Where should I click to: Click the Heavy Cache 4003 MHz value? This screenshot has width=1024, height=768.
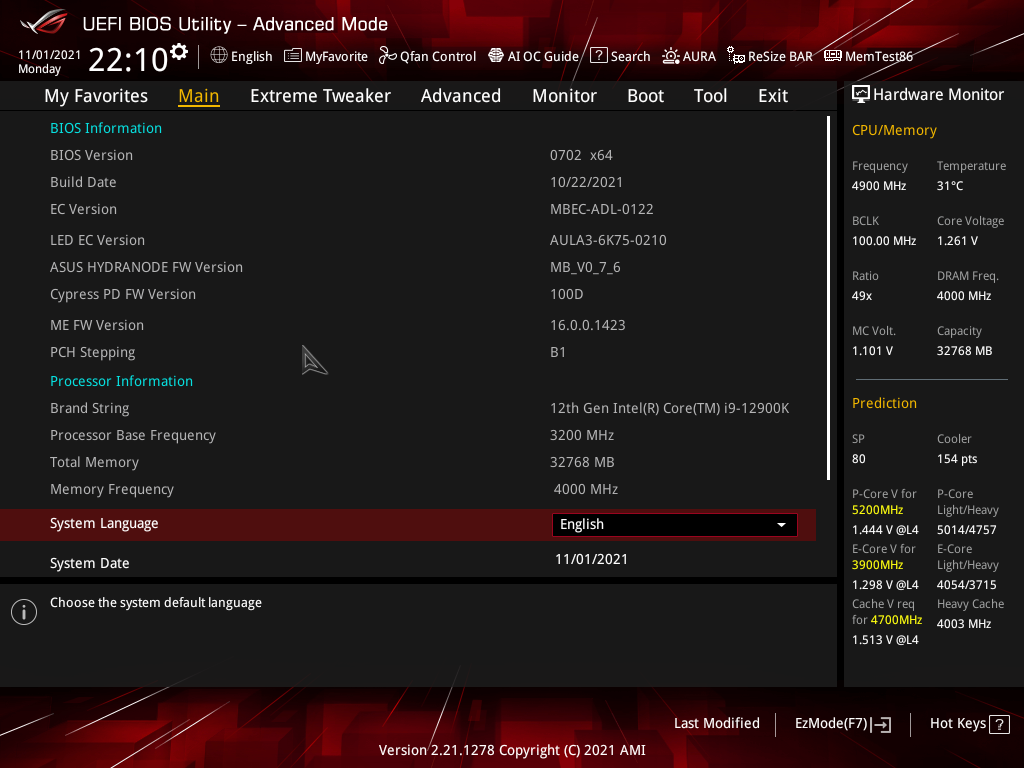coord(964,624)
